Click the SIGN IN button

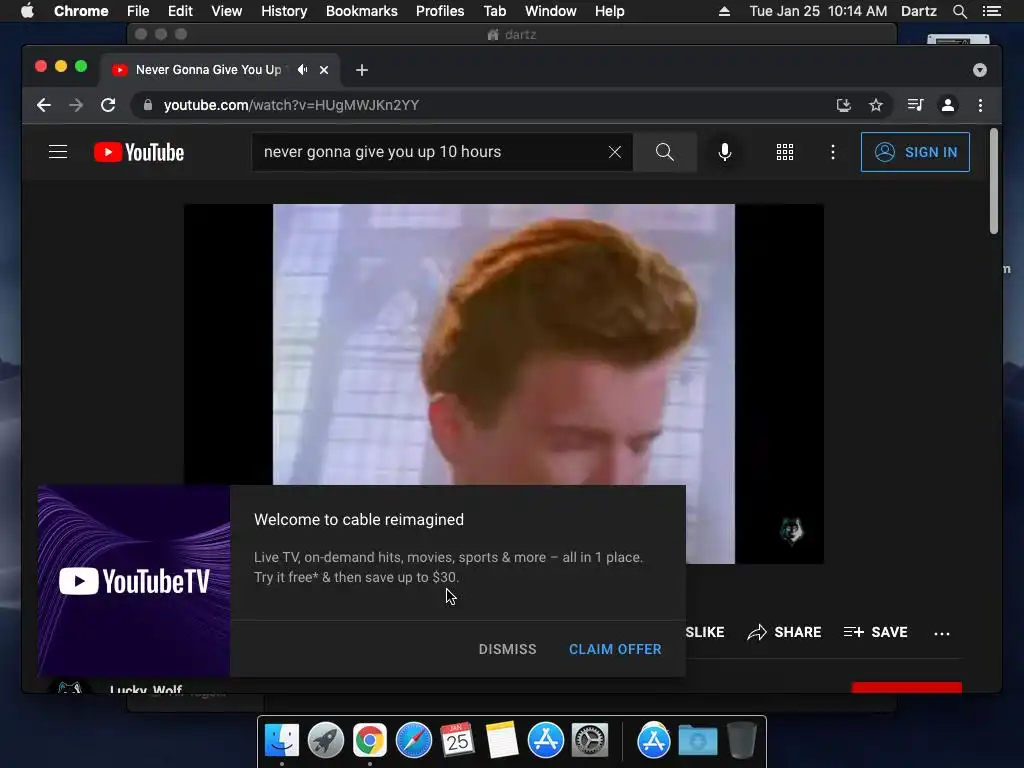[915, 152]
